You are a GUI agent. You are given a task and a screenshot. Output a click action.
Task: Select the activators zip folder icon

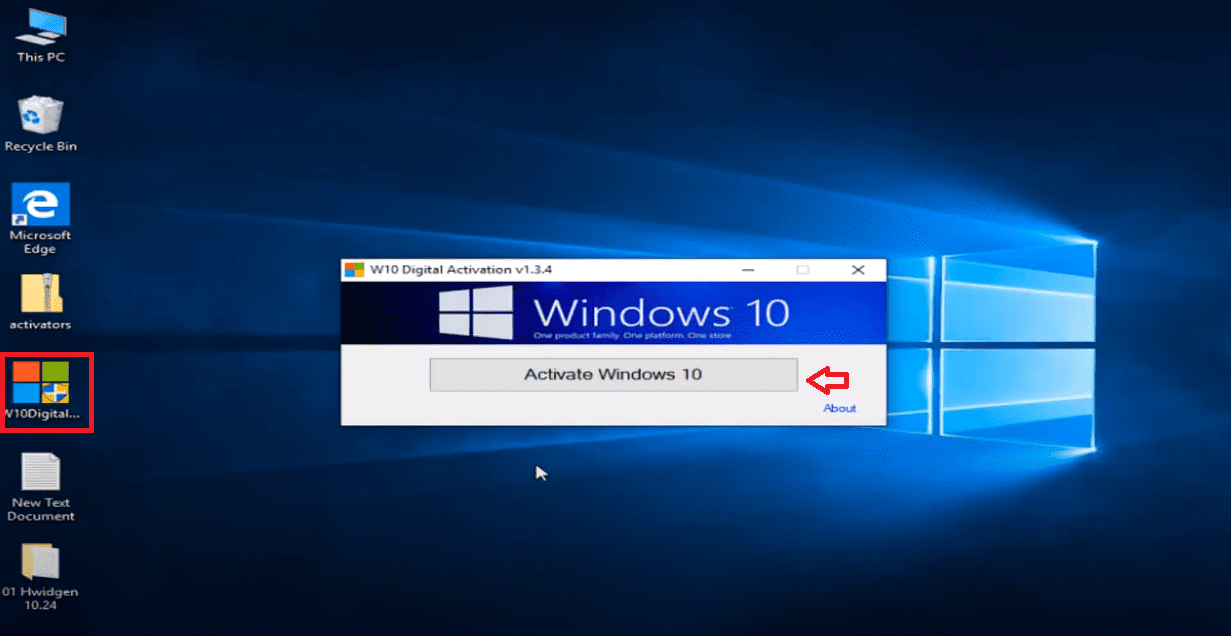40,294
